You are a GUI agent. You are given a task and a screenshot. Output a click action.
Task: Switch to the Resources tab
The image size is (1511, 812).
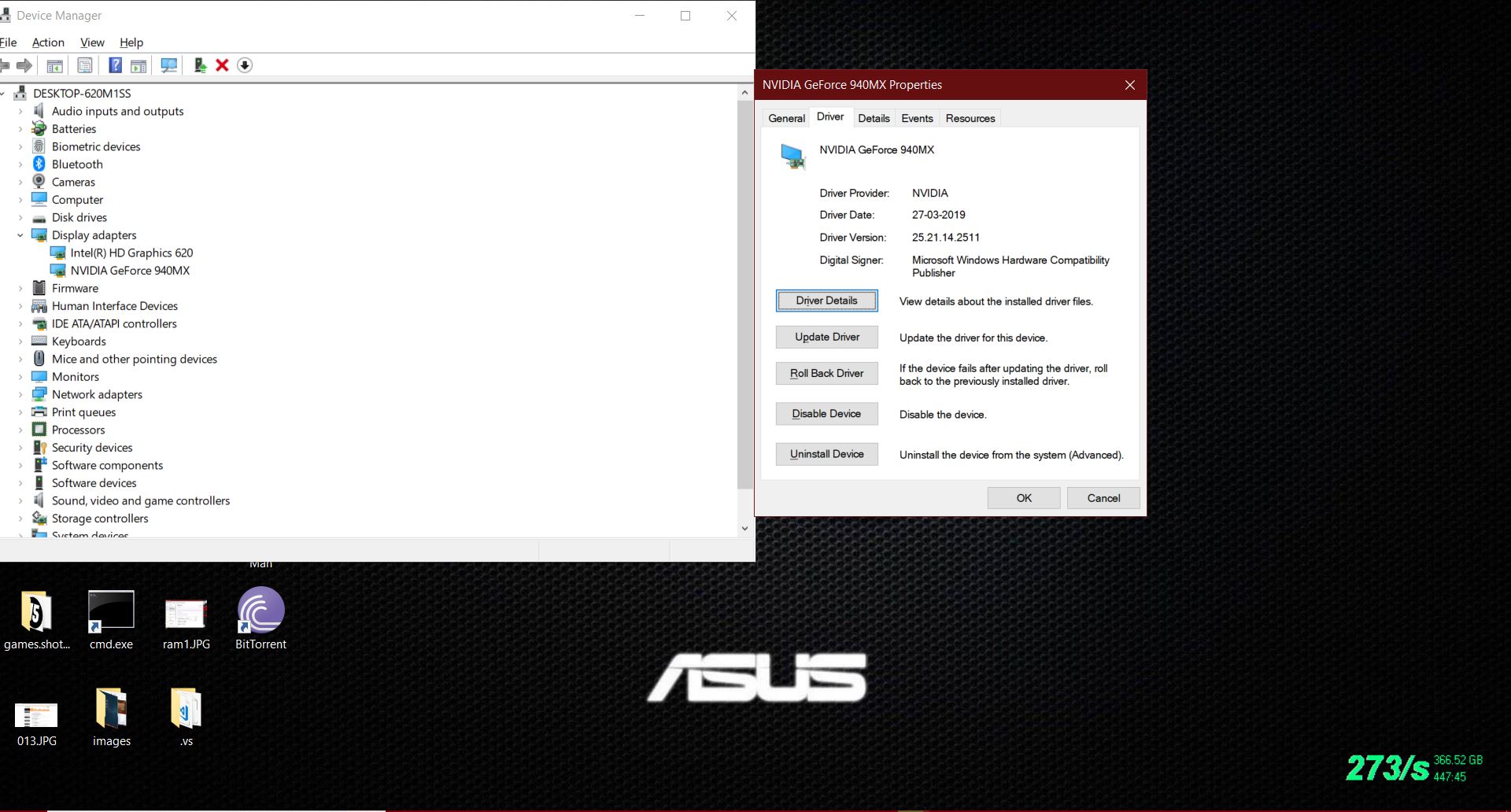tap(970, 118)
